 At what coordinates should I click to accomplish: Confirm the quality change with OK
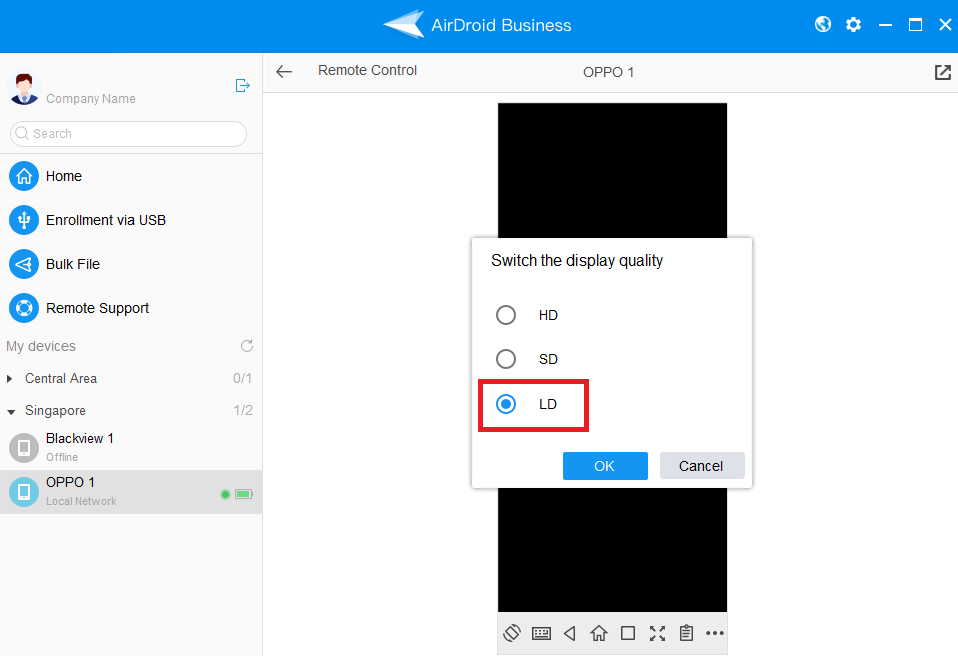coord(605,466)
